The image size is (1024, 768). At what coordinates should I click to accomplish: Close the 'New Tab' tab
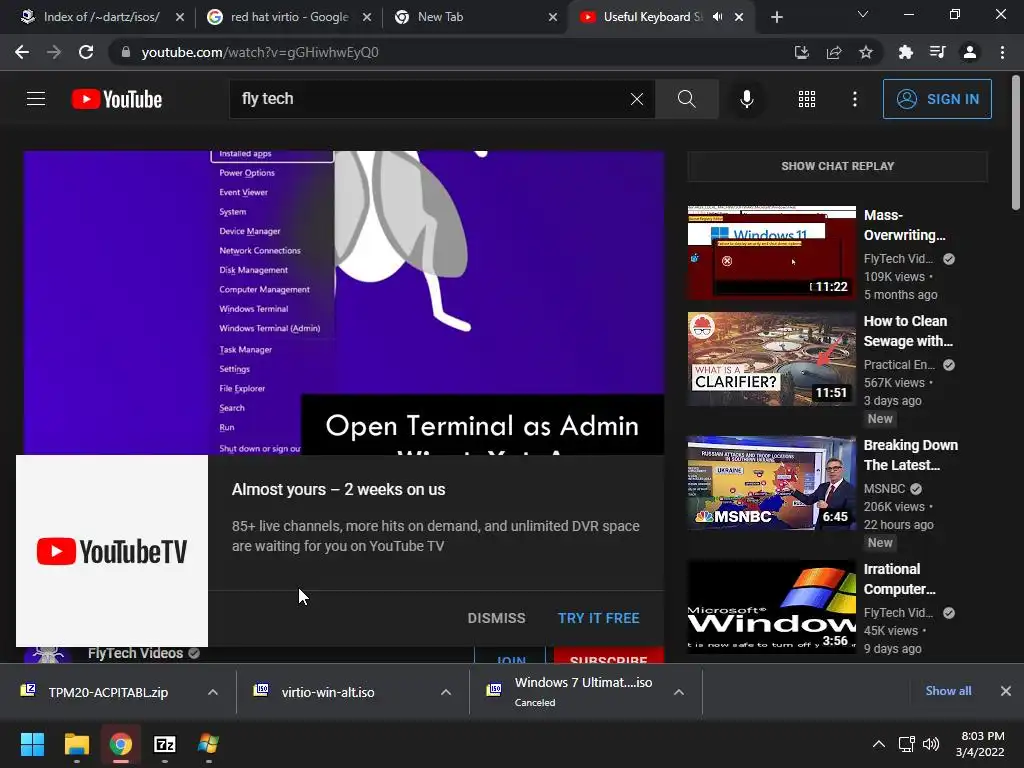click(x=552, y=17)
